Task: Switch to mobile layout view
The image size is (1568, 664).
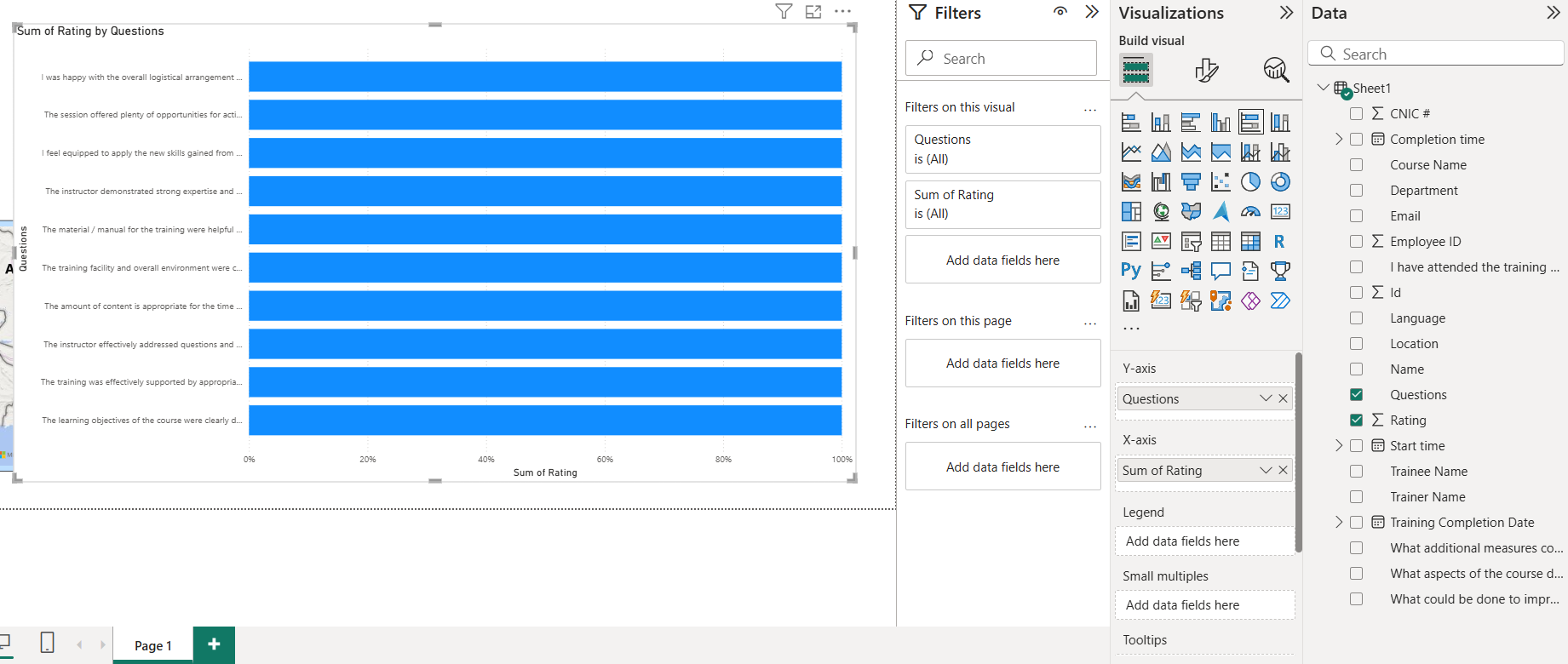Action: tap(48, 643)
